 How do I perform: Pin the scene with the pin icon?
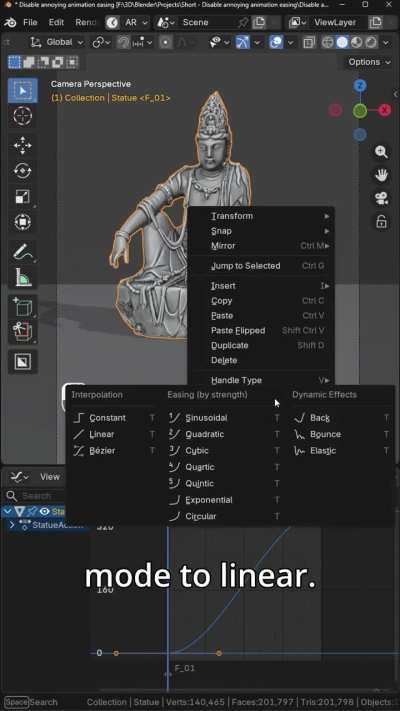(244, 22)
